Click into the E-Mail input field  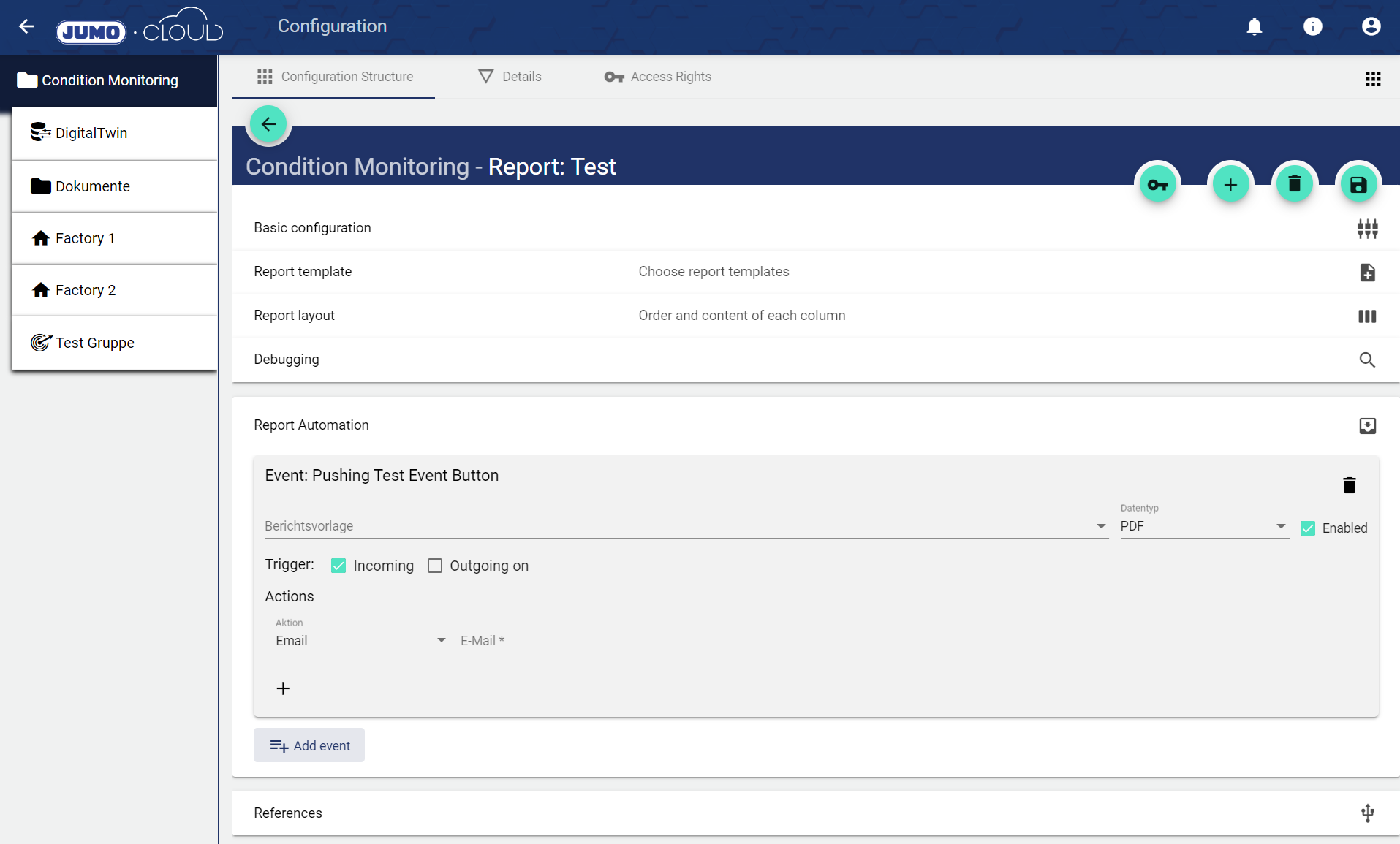[895, 641]
